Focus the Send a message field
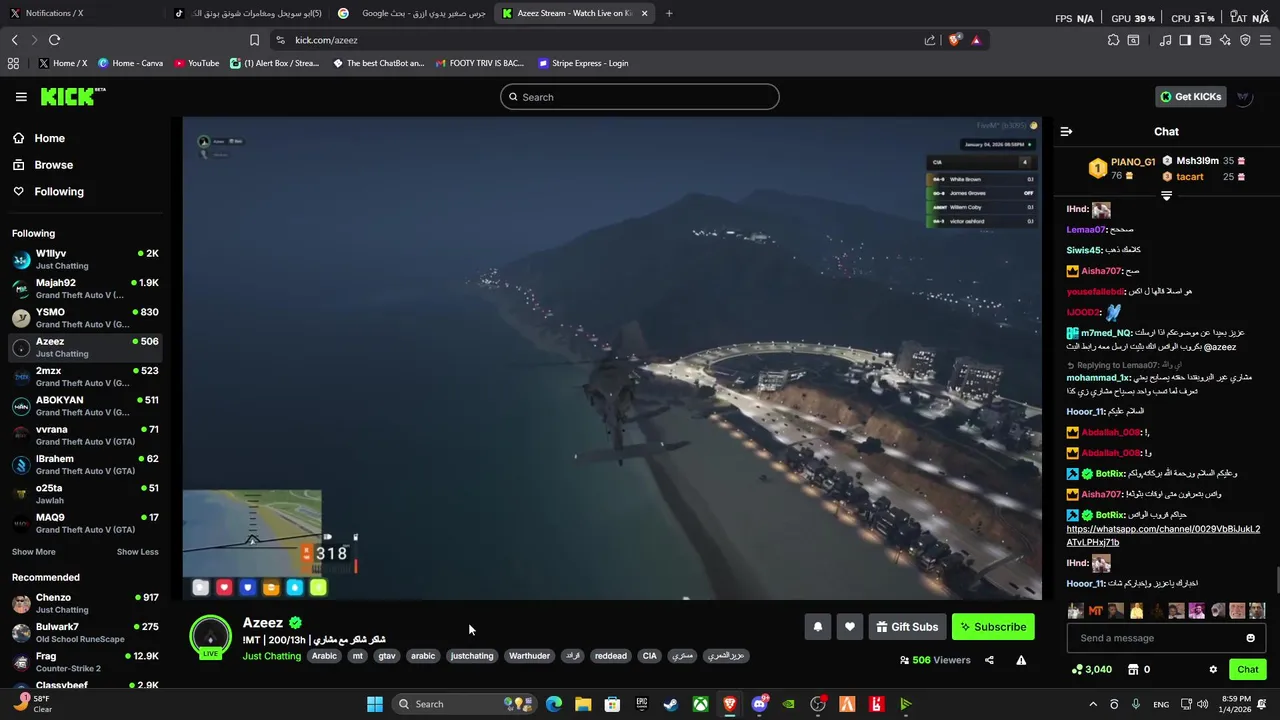Viewport: 1280px width, 720px height. (1166, 638)
